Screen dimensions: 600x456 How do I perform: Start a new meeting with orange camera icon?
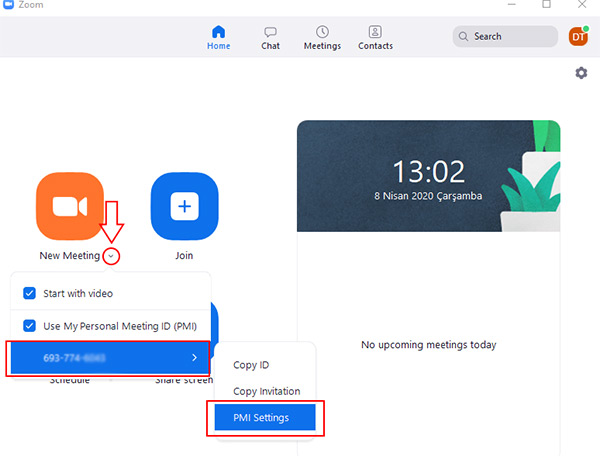70,206
